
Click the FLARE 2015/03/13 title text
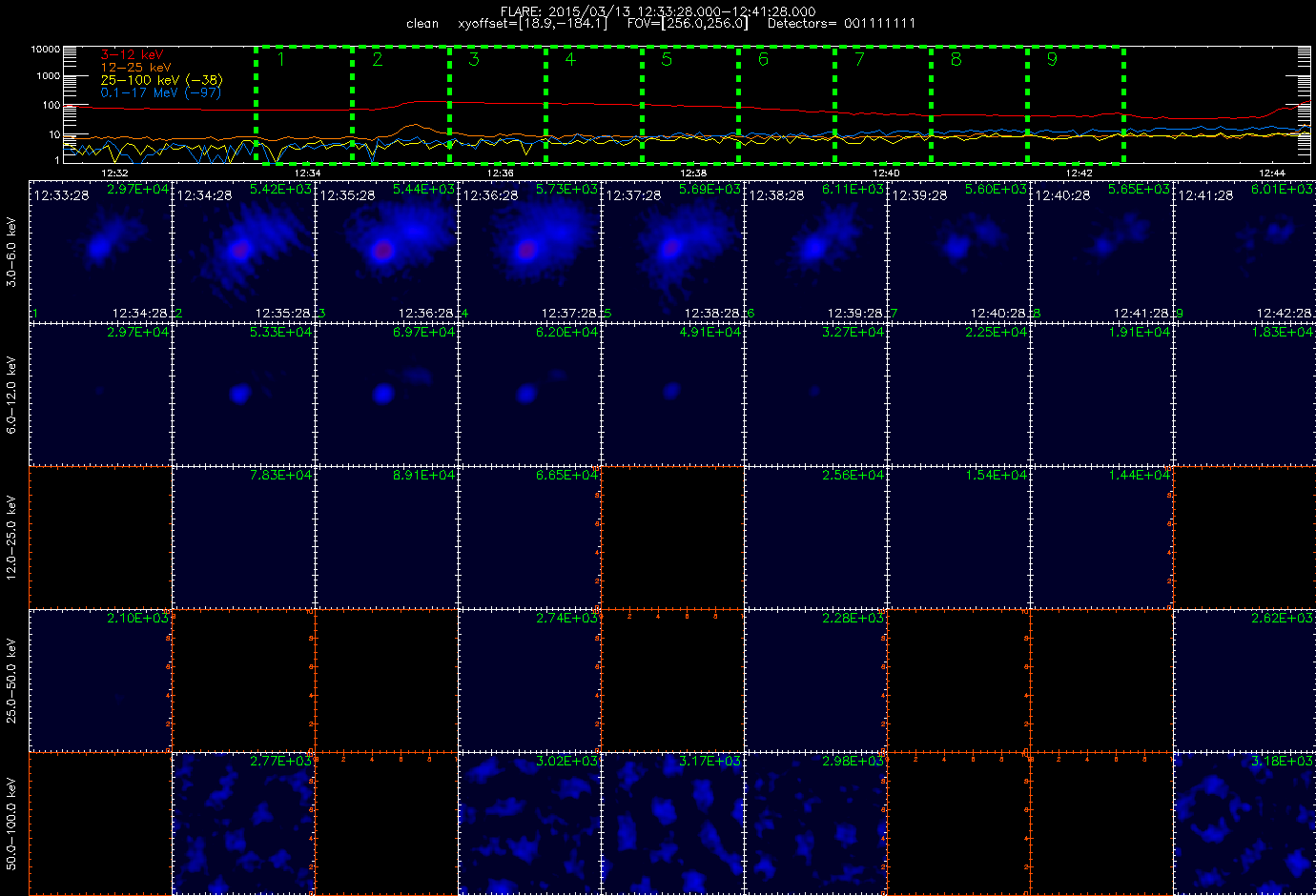[x=658, y=11]
